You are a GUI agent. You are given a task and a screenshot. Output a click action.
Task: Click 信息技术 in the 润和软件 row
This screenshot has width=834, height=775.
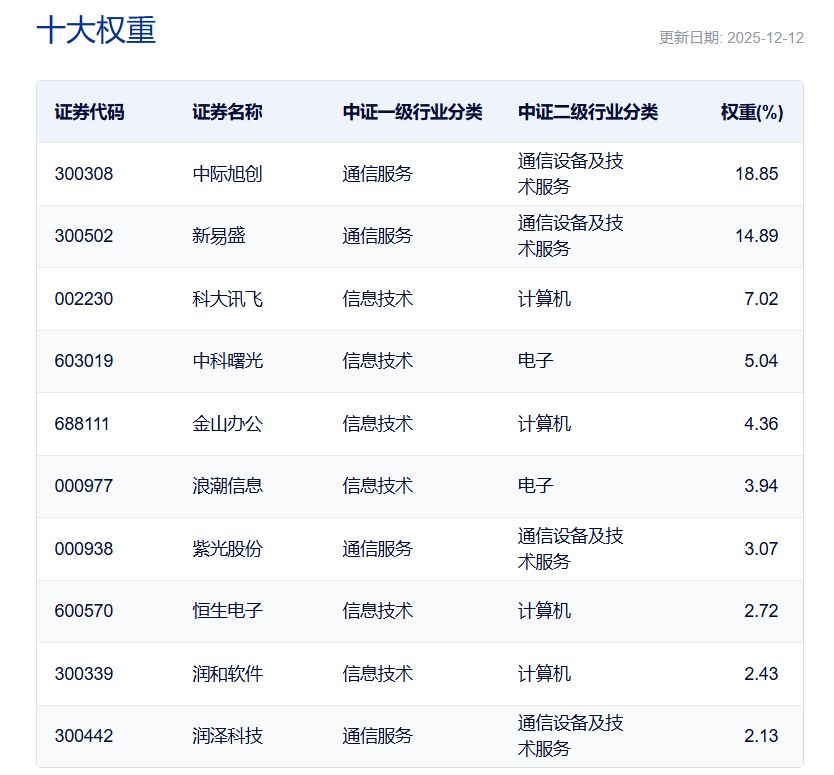tap(378, 674)
